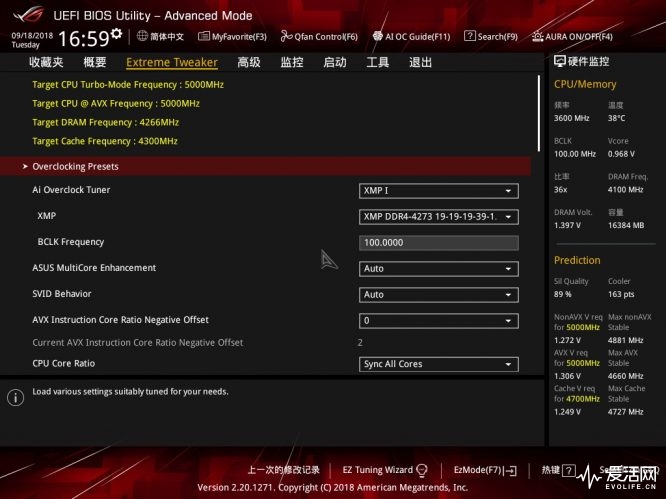Click Target DRAM Frequency : 4266MHz text
The image size is (666, 499).
click(105, 122)
